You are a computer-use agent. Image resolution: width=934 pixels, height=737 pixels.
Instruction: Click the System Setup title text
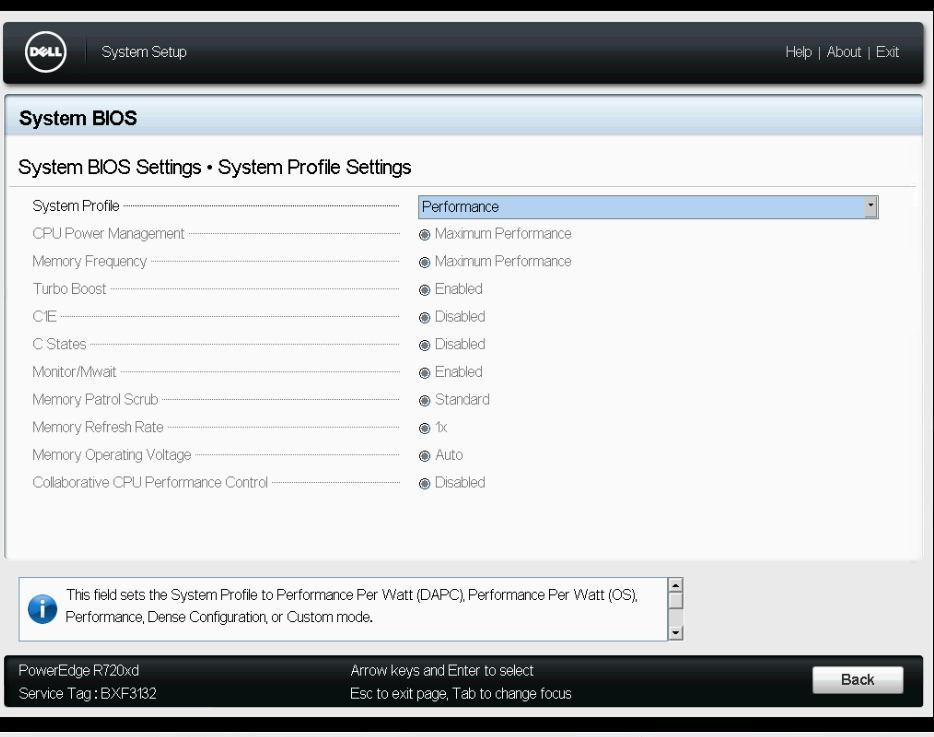click(x=144, y=52)
